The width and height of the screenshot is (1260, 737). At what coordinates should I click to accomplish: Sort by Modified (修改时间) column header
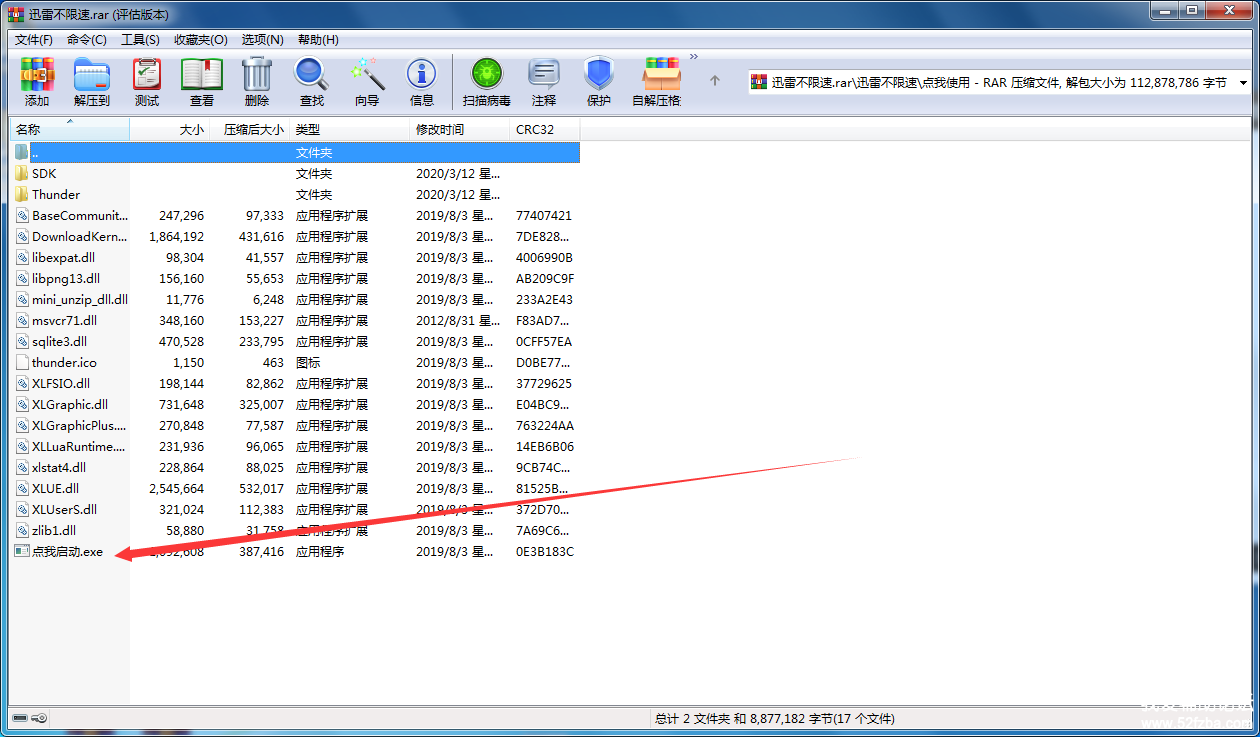[x=460, y=130]
